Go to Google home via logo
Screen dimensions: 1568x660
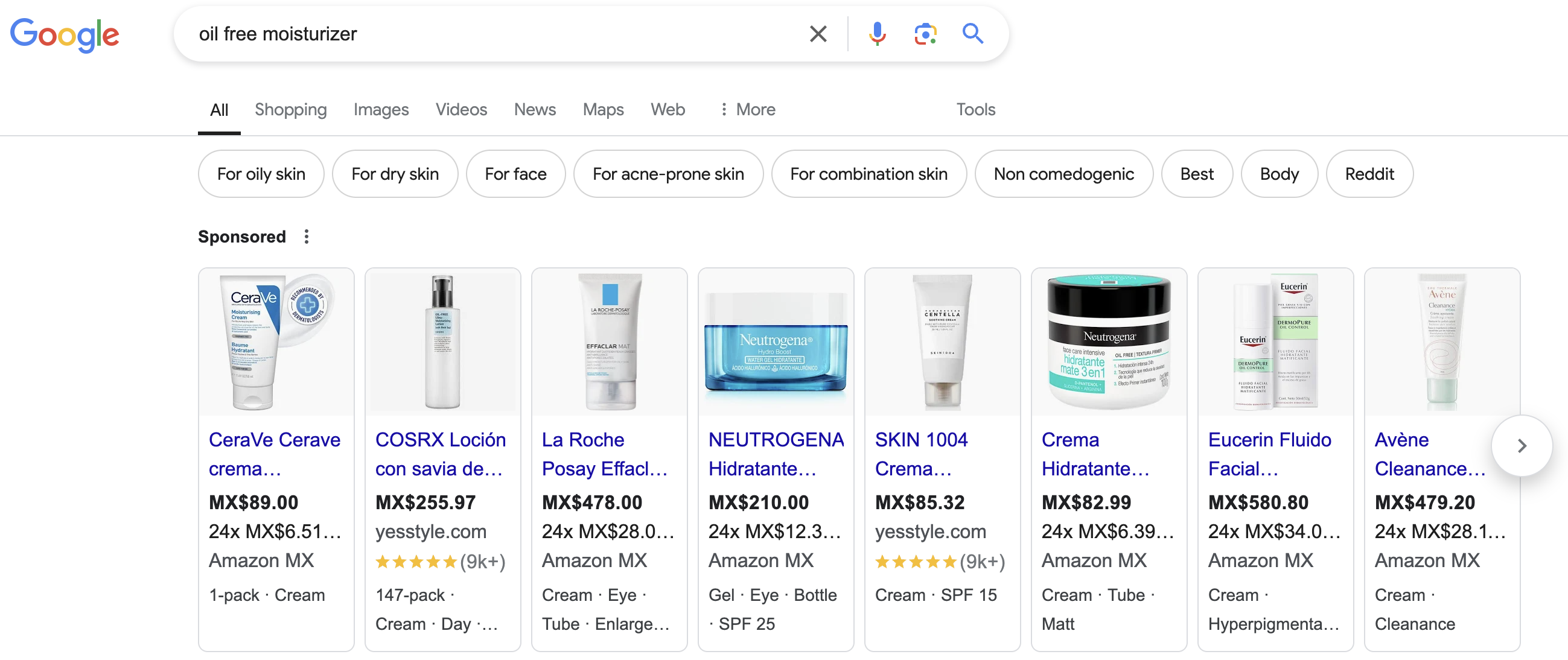click(x=65, y=34)
